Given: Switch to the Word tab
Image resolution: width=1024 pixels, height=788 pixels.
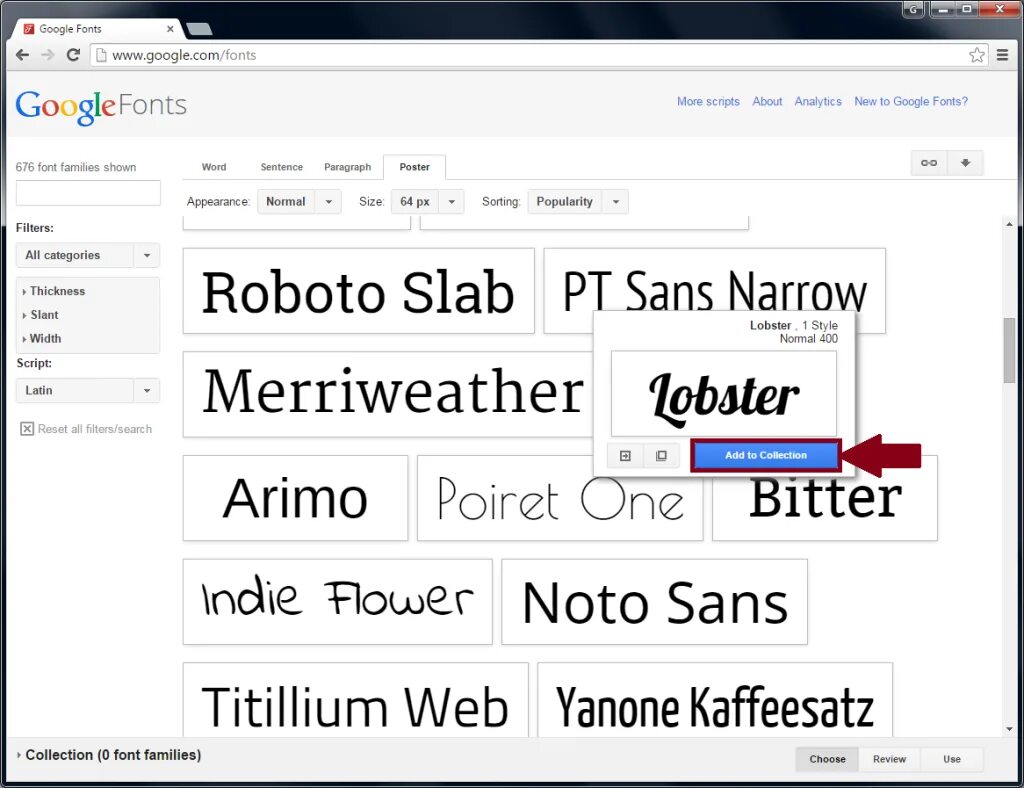Looking at the screenshot, I should coord(214,167).
